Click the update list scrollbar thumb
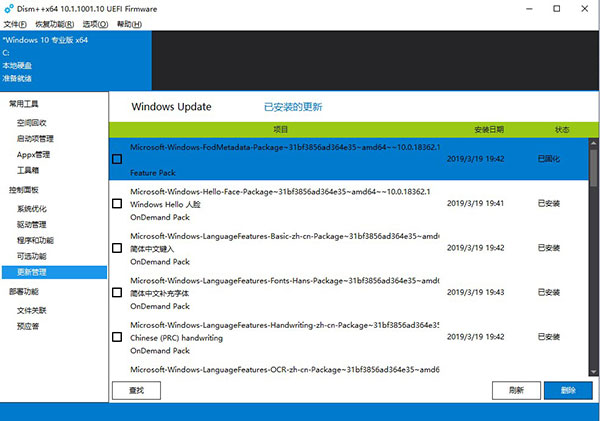Viewport: 600px width, 421px height. 593,168
